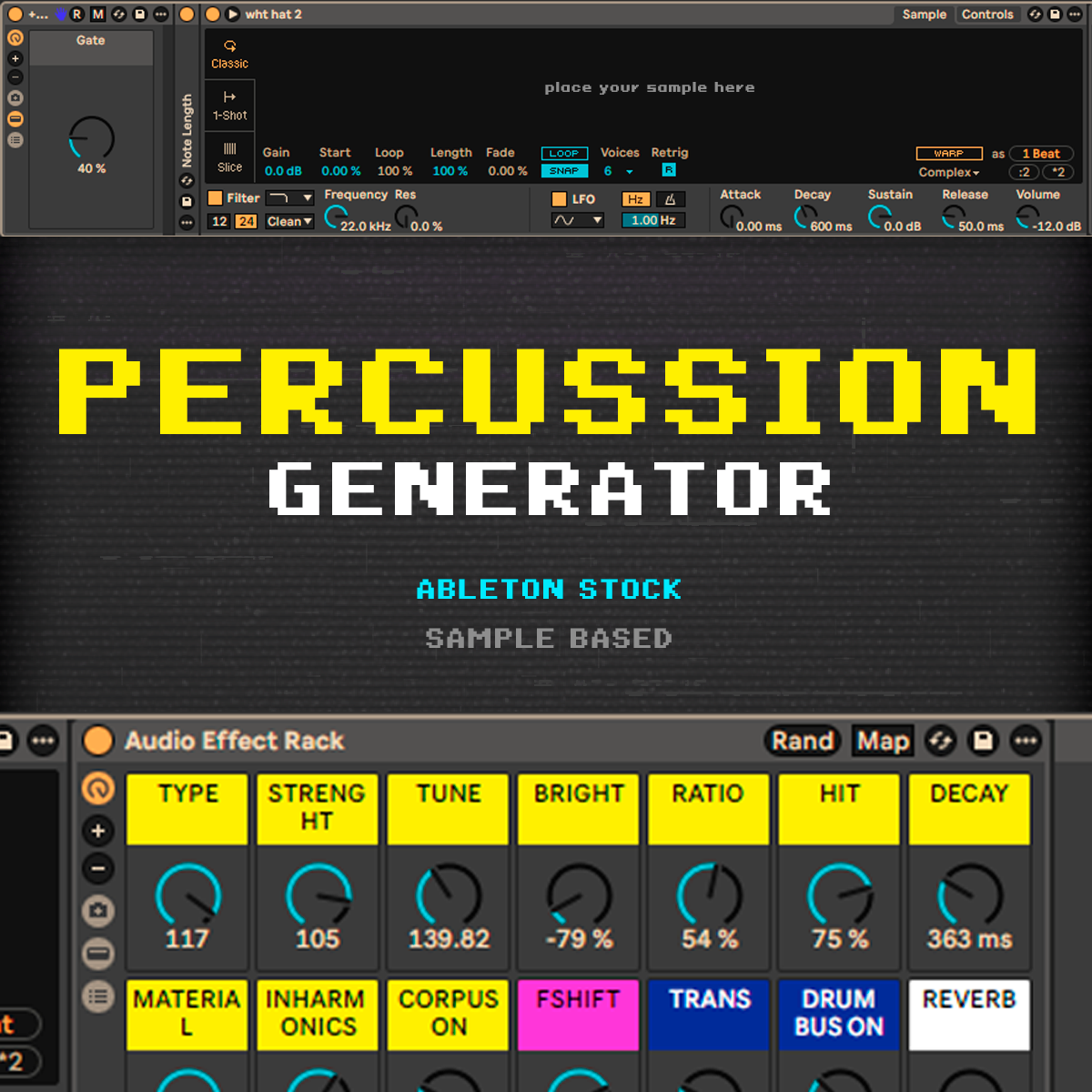1092x1092 pixels.
Task: Click the TUNE macro knob
Action: (x=449, y=895)
